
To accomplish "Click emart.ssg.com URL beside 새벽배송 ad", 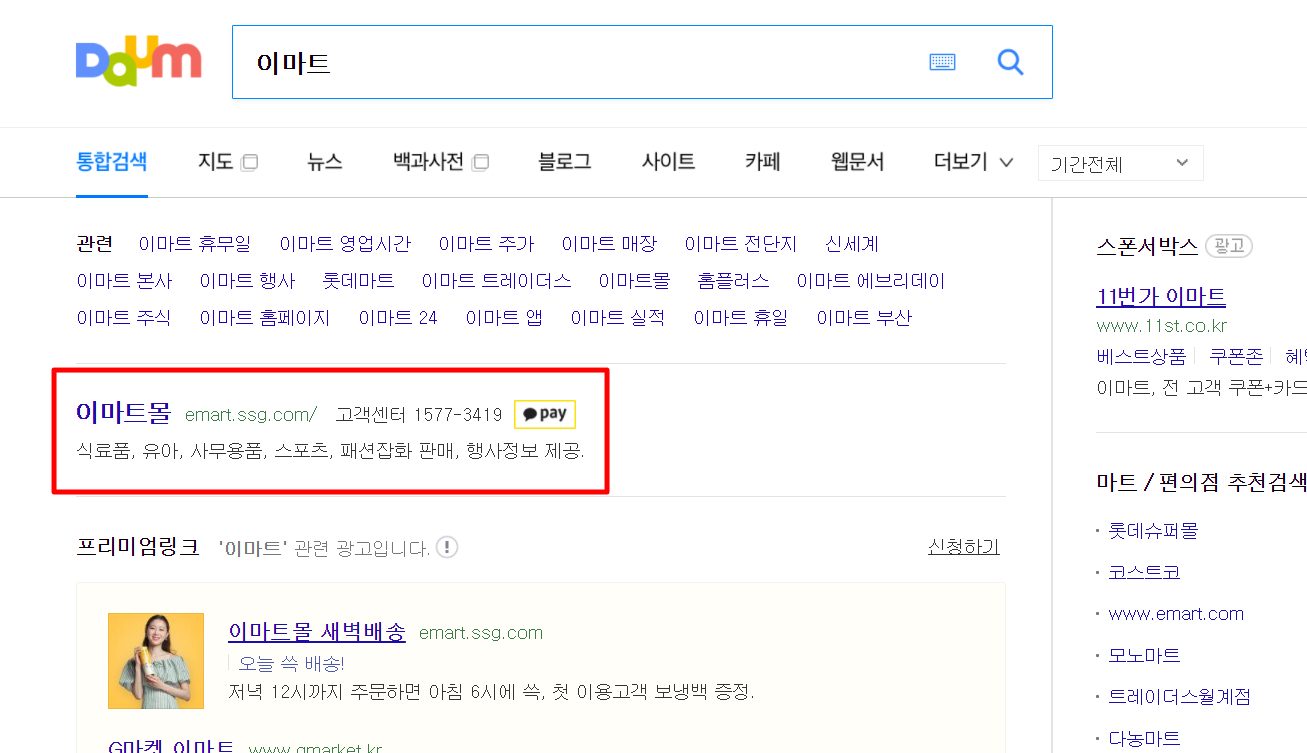I will click(481, 633).
